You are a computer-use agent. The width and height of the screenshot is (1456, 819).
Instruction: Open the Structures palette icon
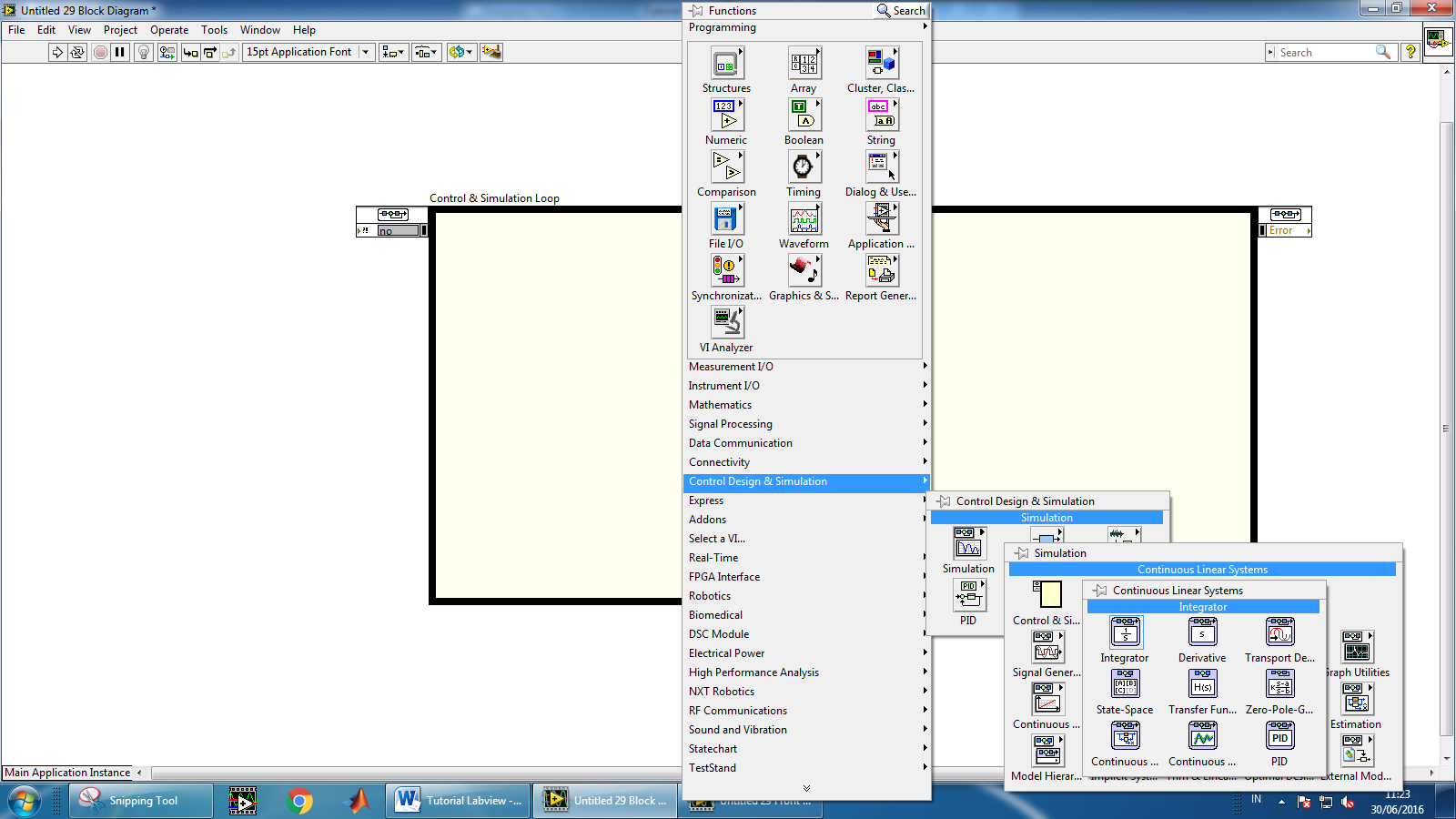pos(726,63)
